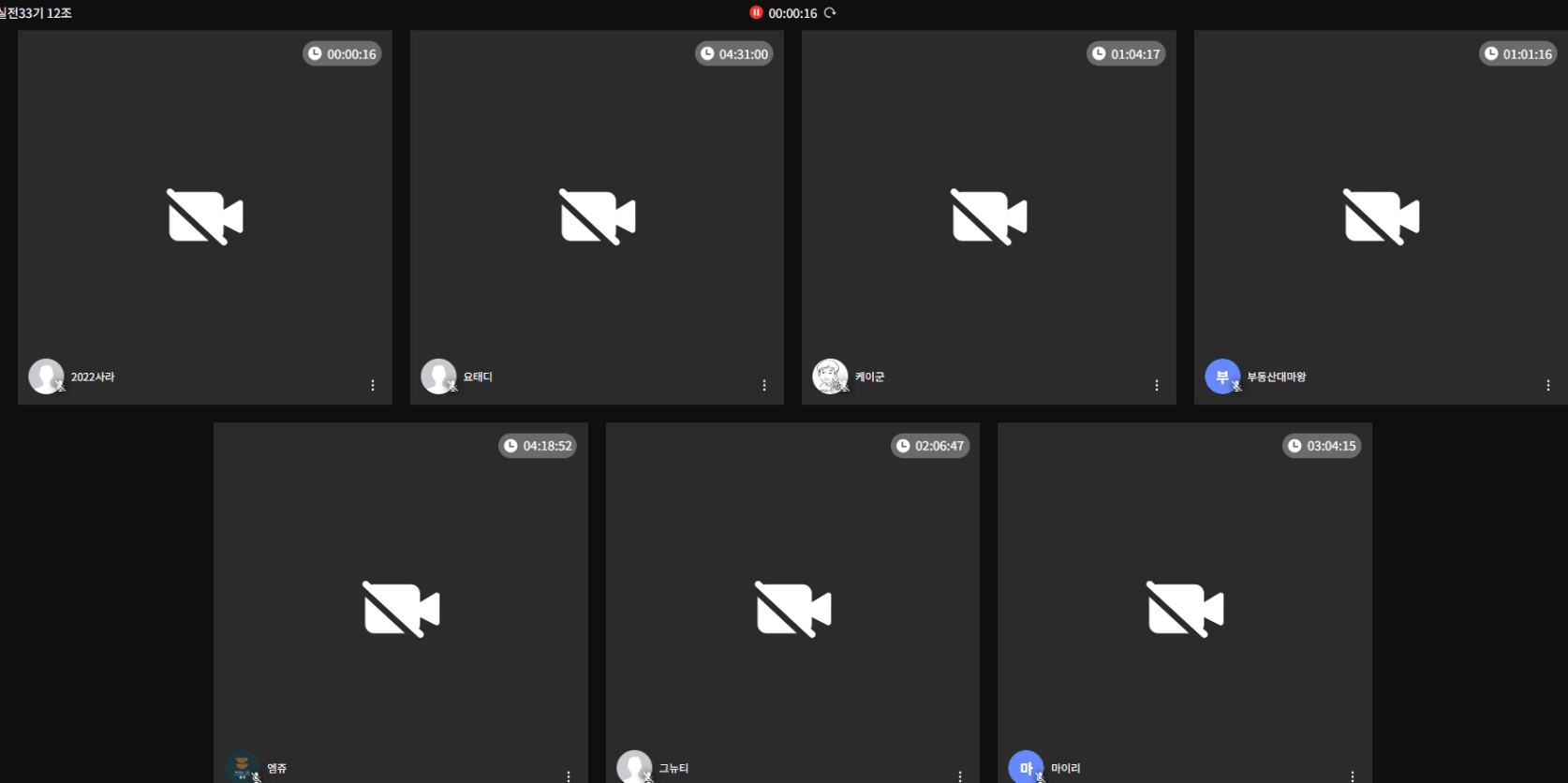Viewport: 1568px width, 783px height.
Task: Click the participant name 엠쥬
Action: [277, 769]
